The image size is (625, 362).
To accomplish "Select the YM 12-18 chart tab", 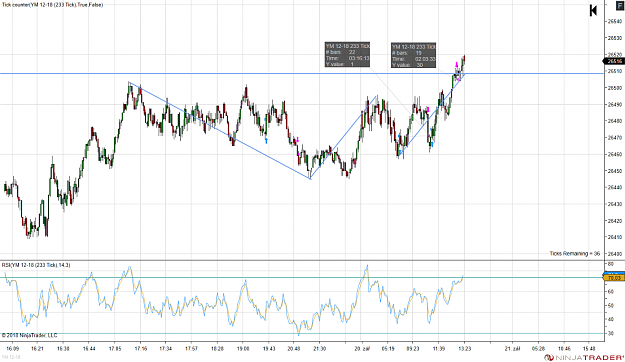I will [11, 357].
